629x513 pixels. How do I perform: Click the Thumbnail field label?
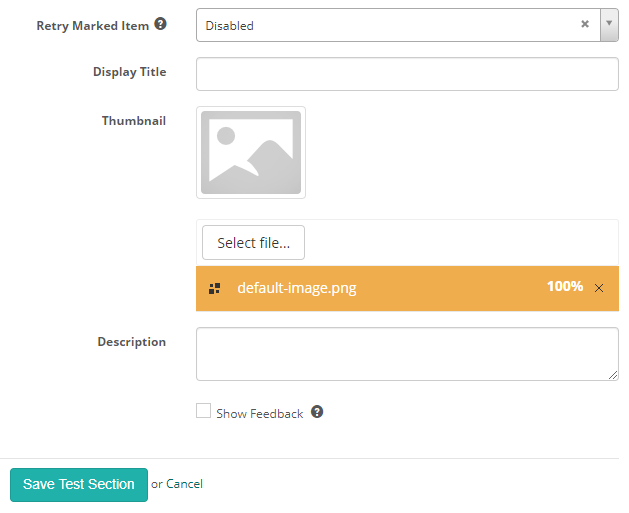[134, 121]
